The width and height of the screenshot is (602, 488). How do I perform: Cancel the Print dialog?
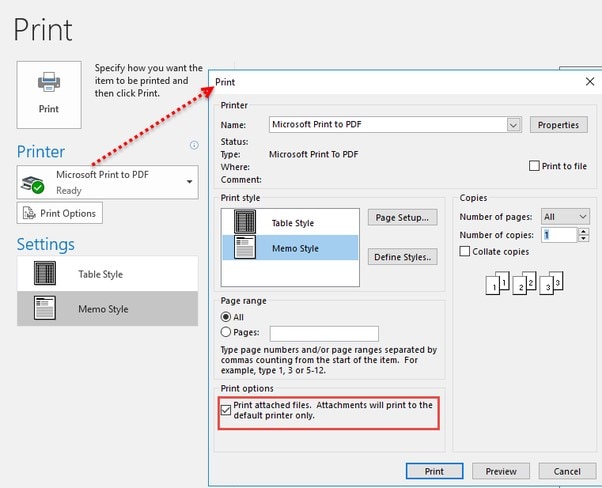[x=567, y=471]
